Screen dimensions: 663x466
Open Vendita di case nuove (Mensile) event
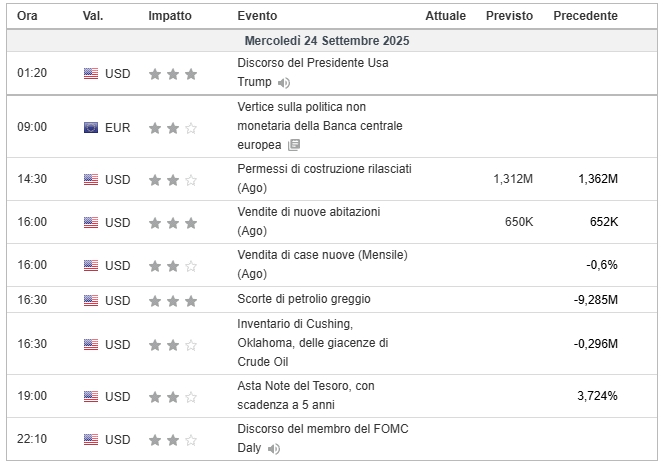point(322,256)
